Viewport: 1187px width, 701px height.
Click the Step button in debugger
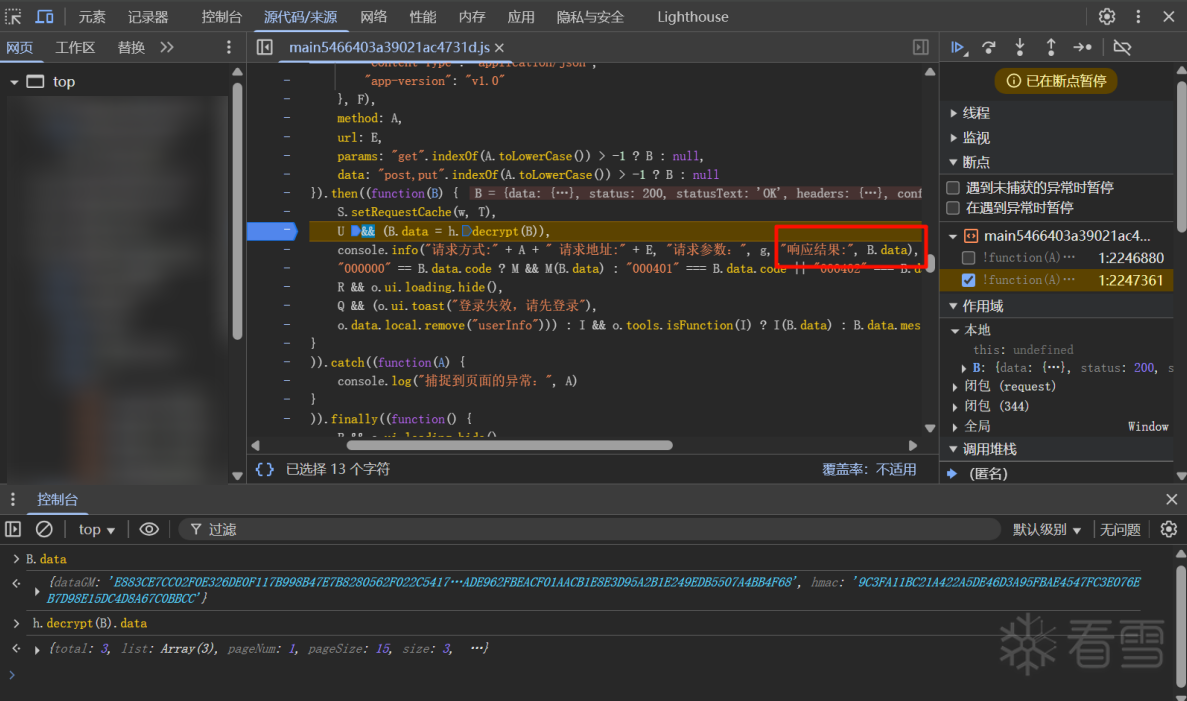pyautogui.click(x=1083, y=47)
